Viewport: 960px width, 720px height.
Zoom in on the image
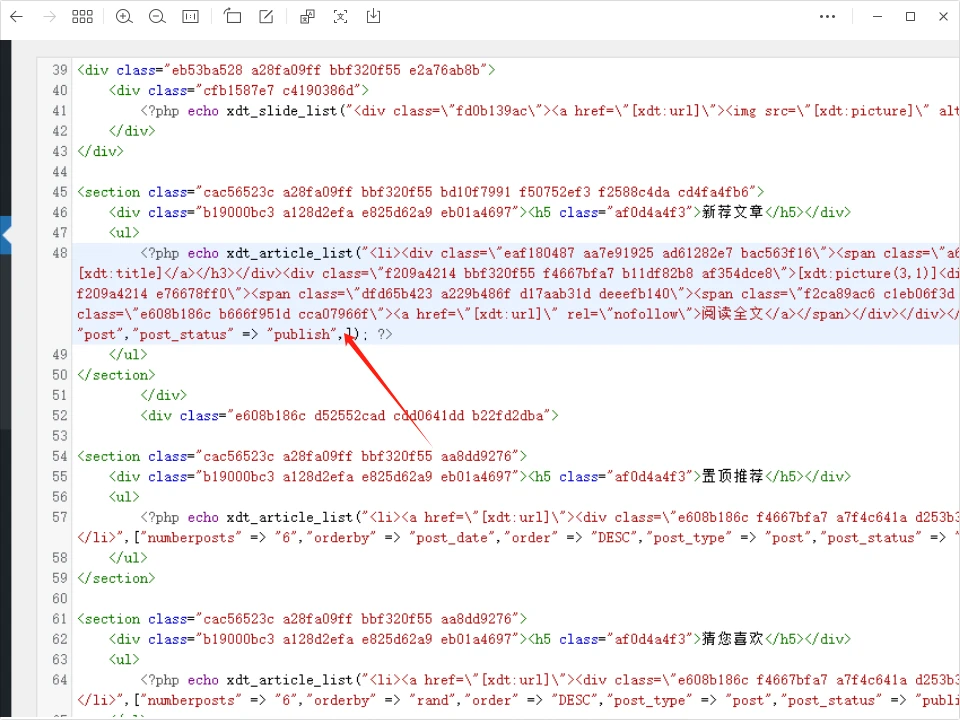[124, 16]
